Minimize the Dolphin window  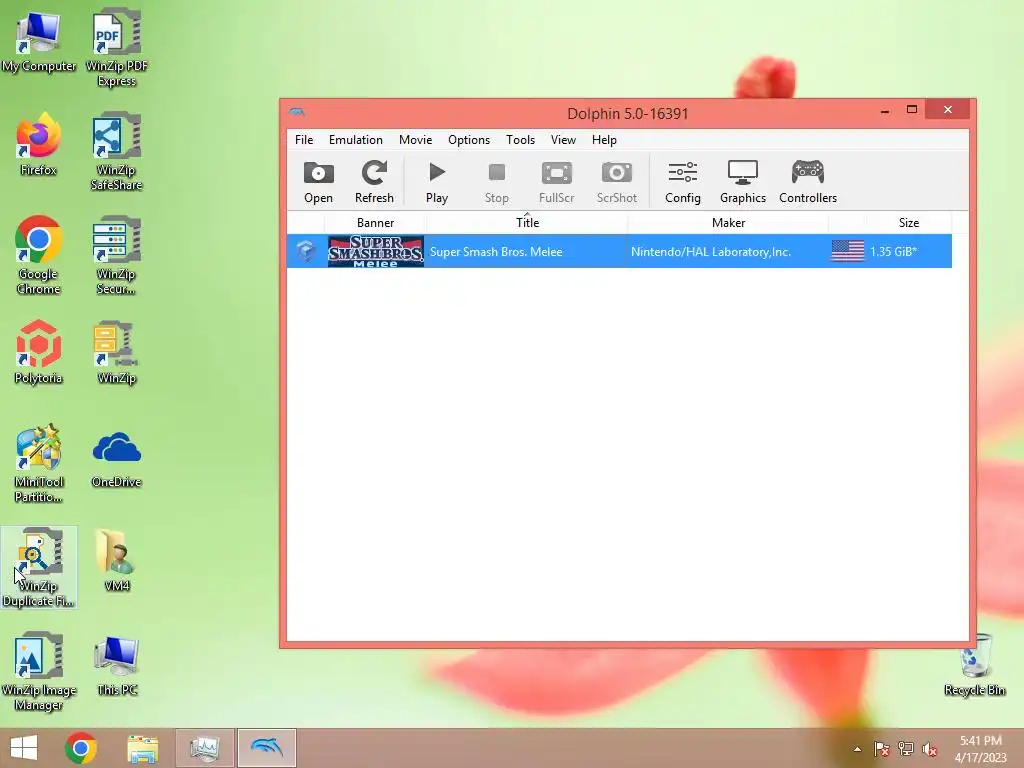tap(885, 111)
